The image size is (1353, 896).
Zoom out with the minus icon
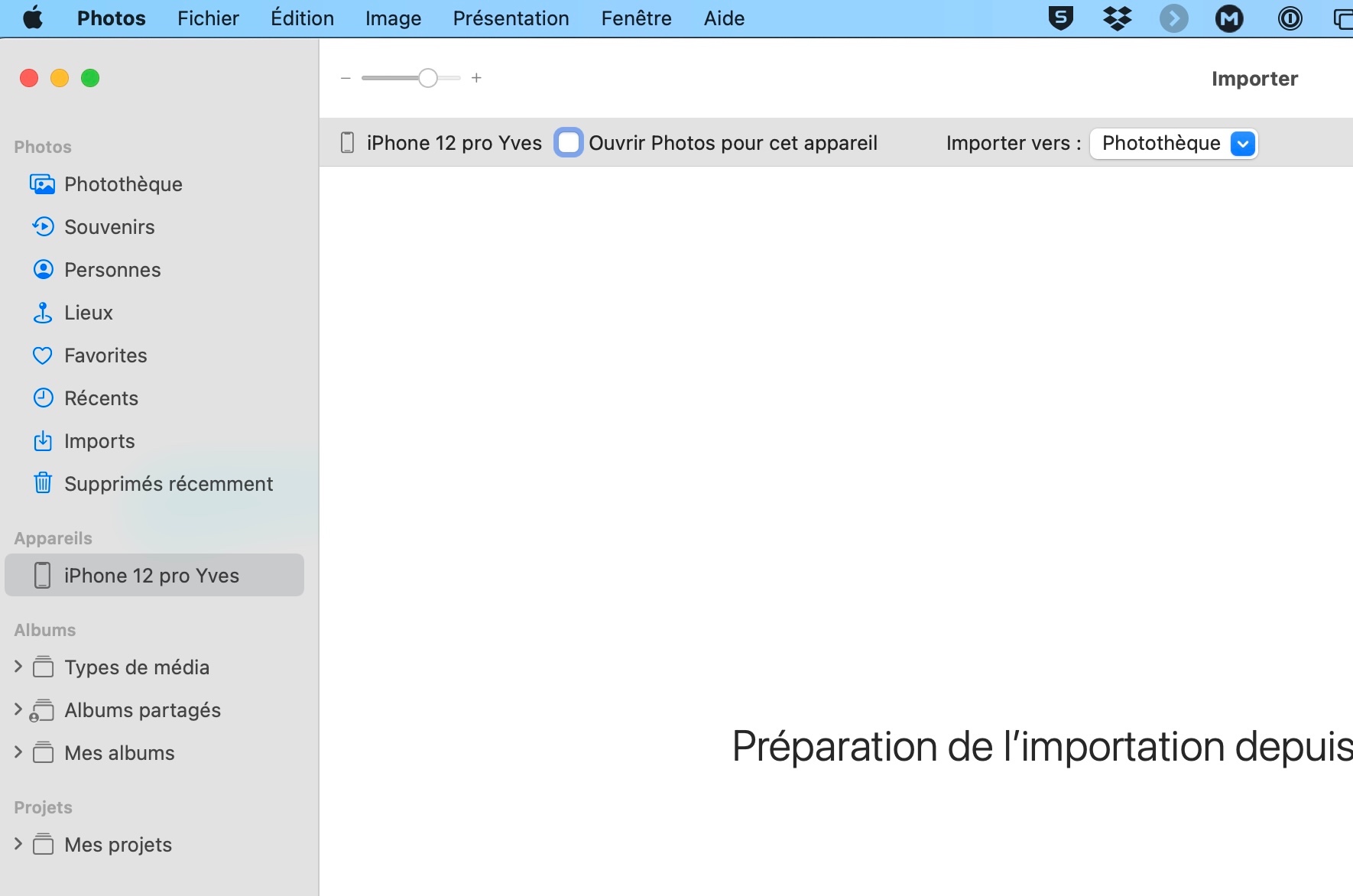click(x=346, y=78)
